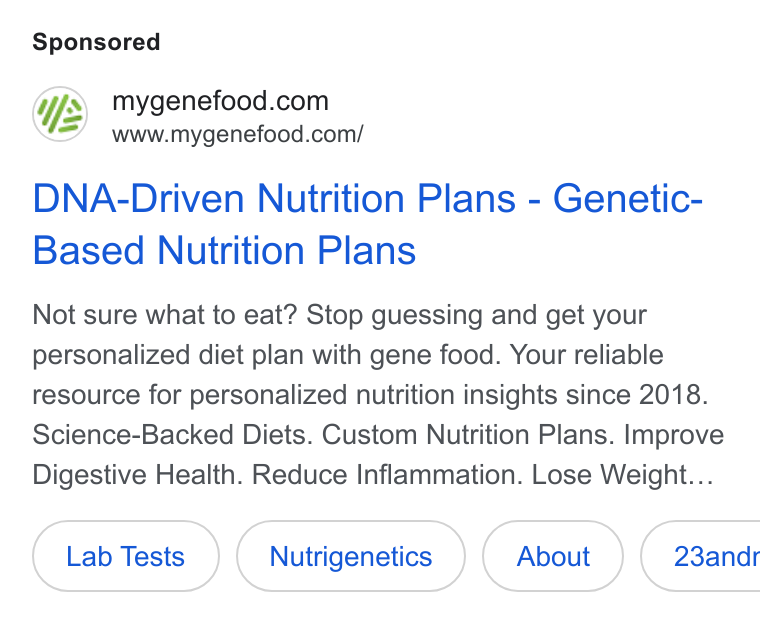
Task: Click 'Reduce Inflammation' in the ad description
Action: coord(387,475)
